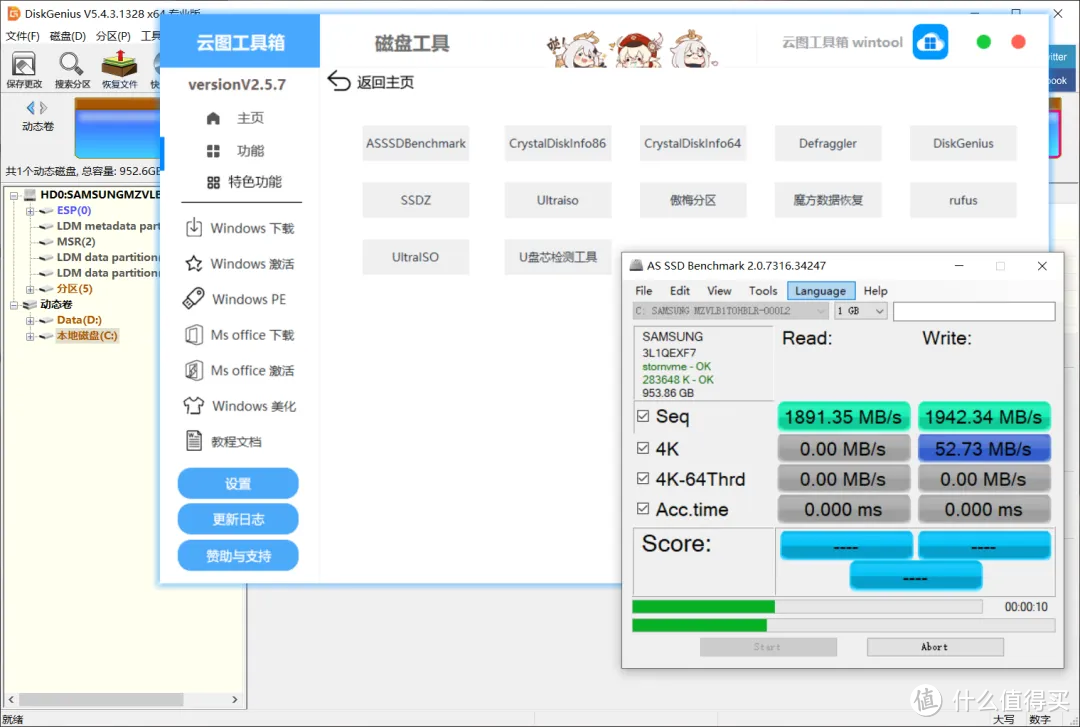Screen dimensions: 1080x727
Task: Click the Ms office 下载 document icon
Action: [x=194, y=335]
